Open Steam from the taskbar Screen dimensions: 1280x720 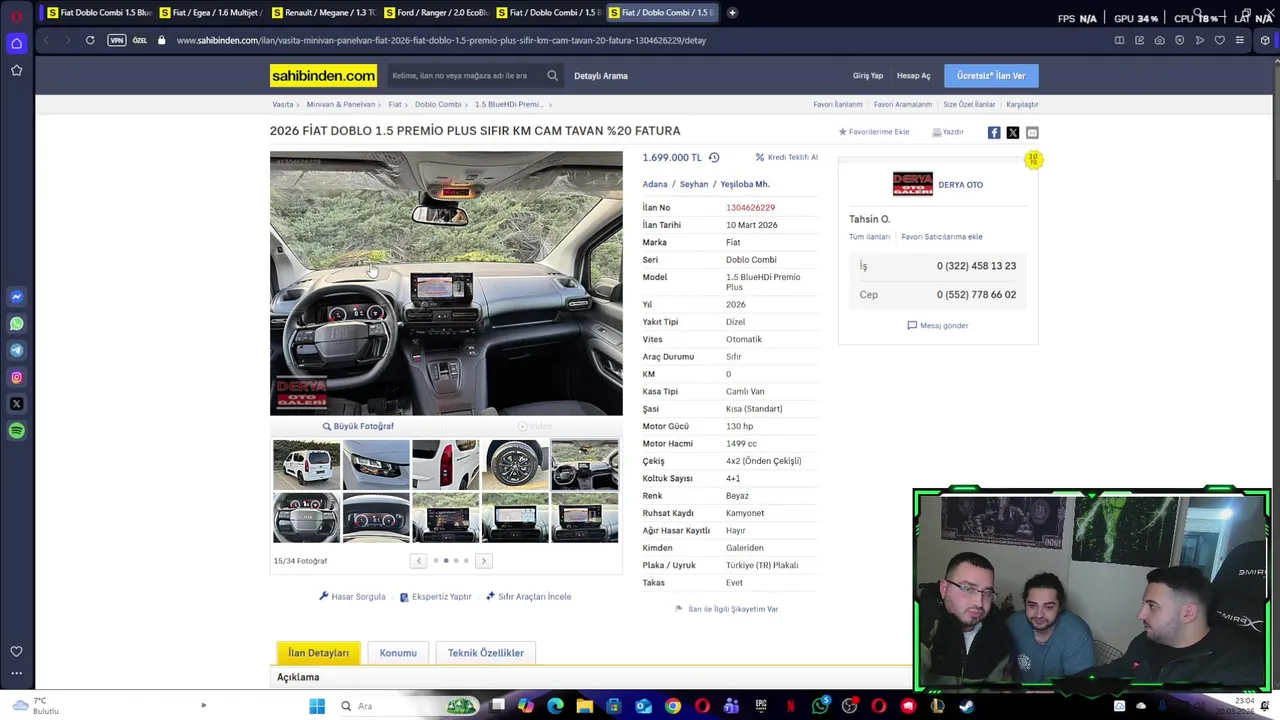(x=967, y=706)
